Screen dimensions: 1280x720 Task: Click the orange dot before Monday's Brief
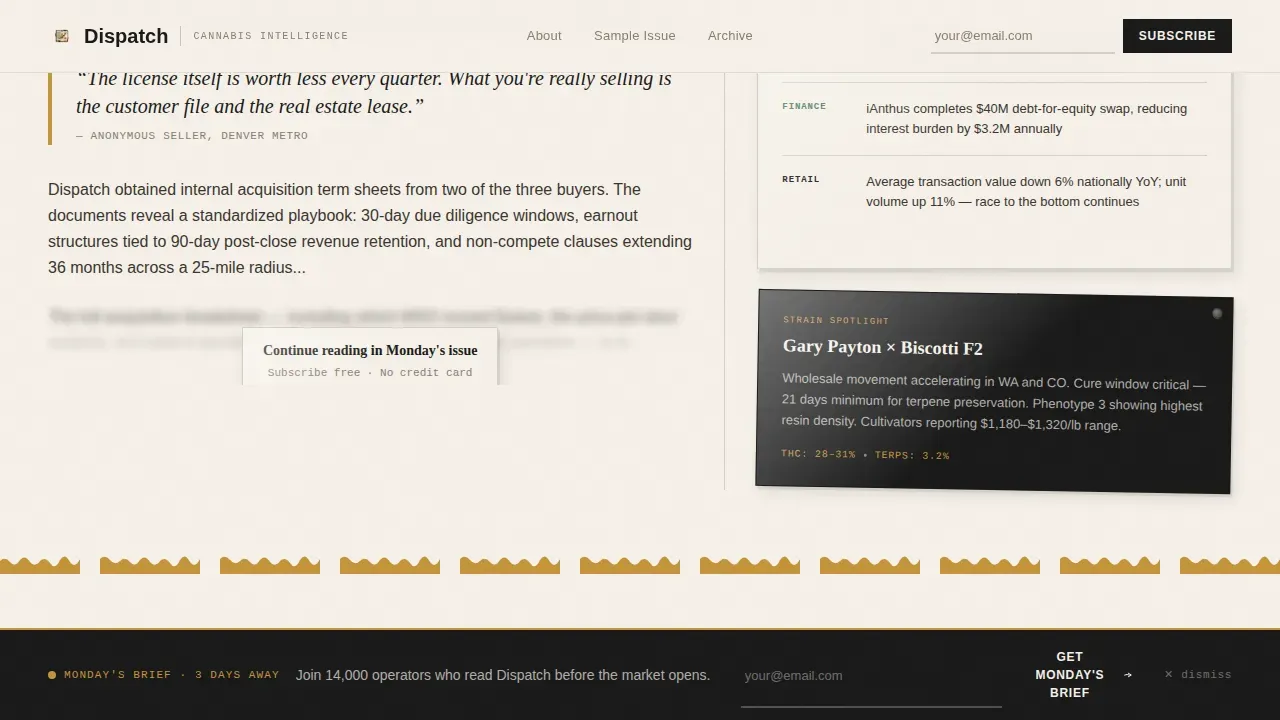coord(52,675)
